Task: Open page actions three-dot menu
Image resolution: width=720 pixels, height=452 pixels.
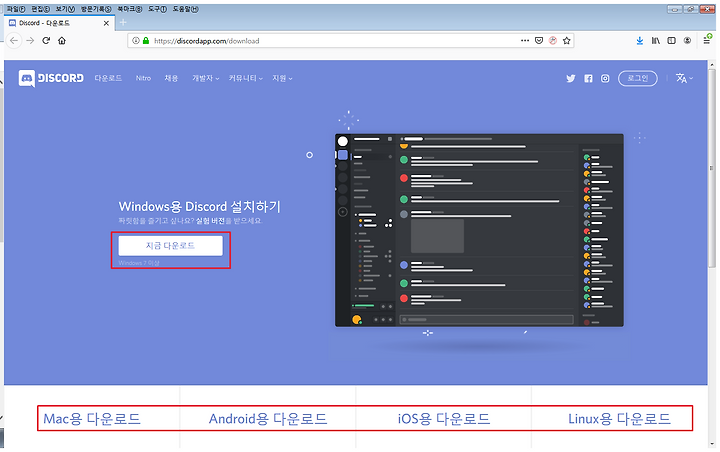Action: pyautogui.click(x=525, y=40)
